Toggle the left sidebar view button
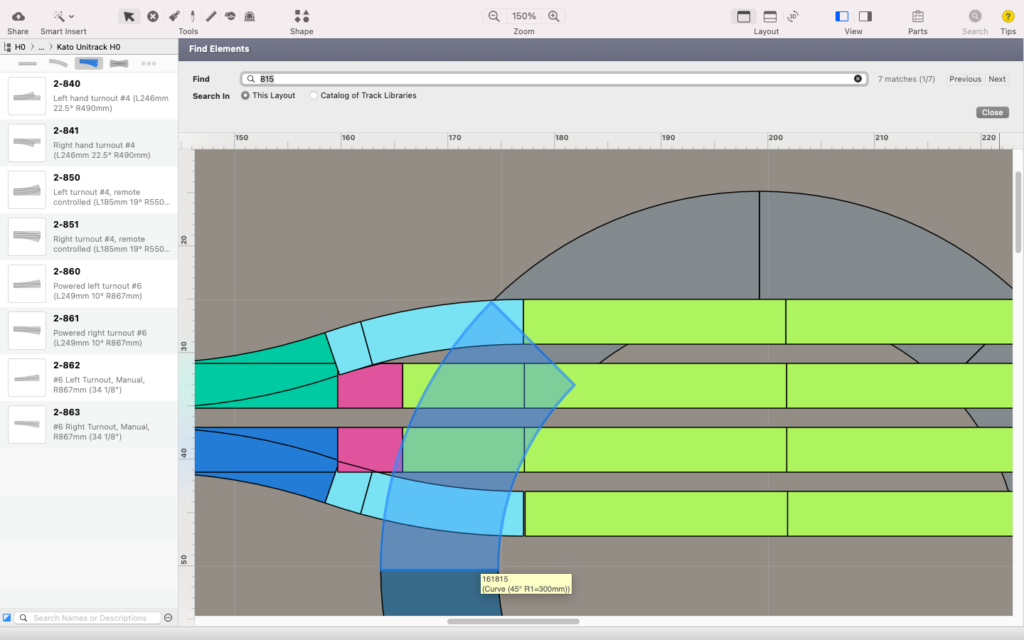 point(841,16)
